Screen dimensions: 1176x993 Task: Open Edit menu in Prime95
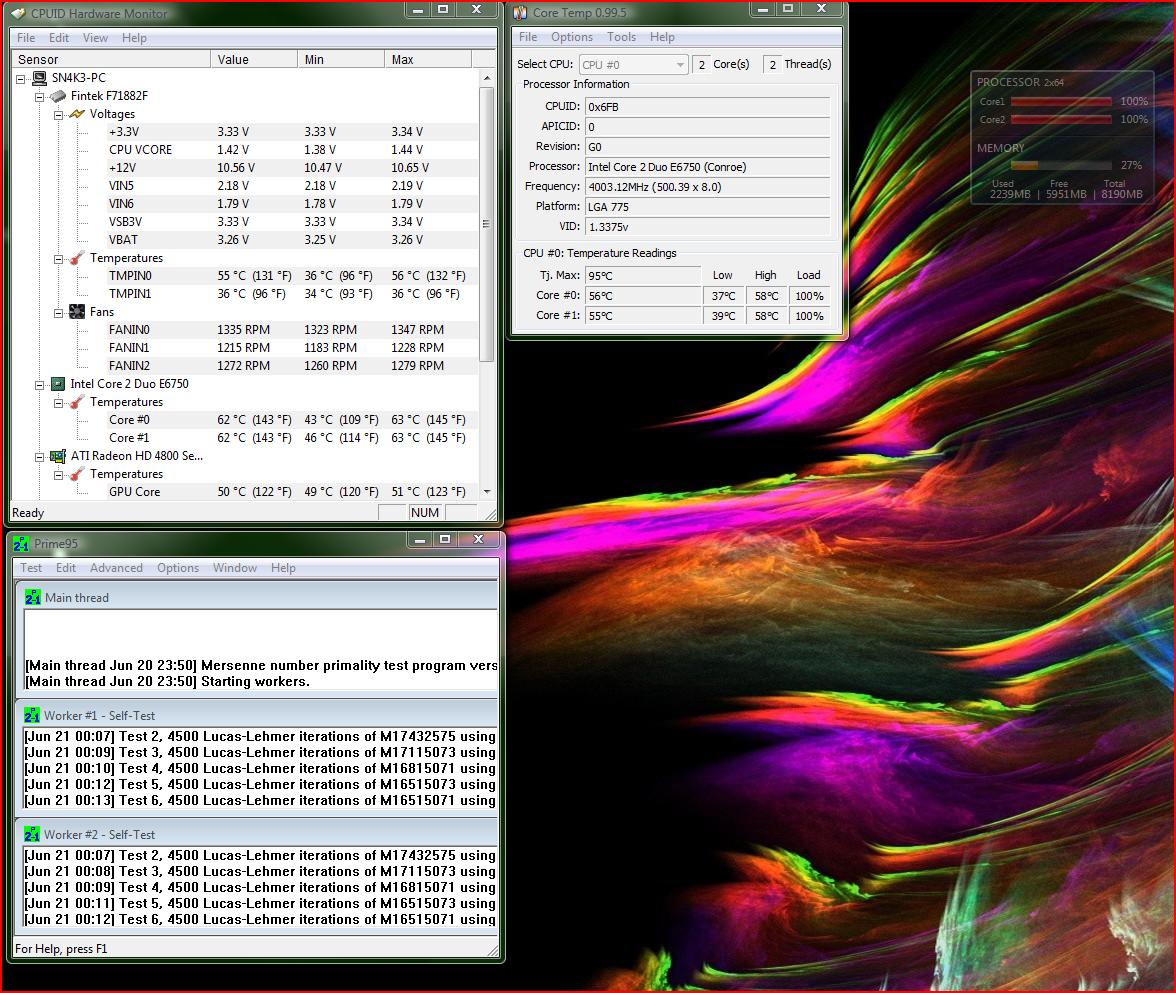point(66,568)
